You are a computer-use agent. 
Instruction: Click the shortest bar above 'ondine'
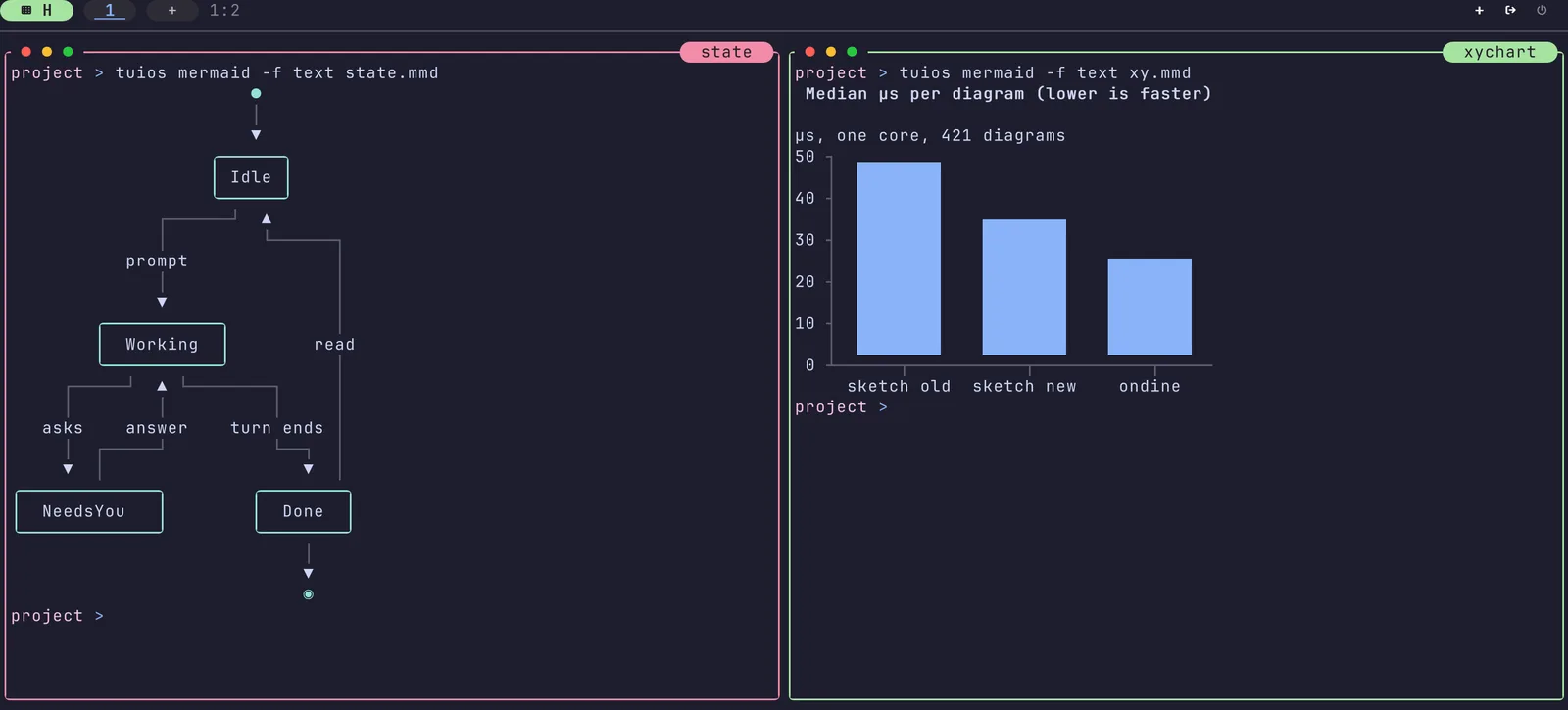pos(1150,307)
